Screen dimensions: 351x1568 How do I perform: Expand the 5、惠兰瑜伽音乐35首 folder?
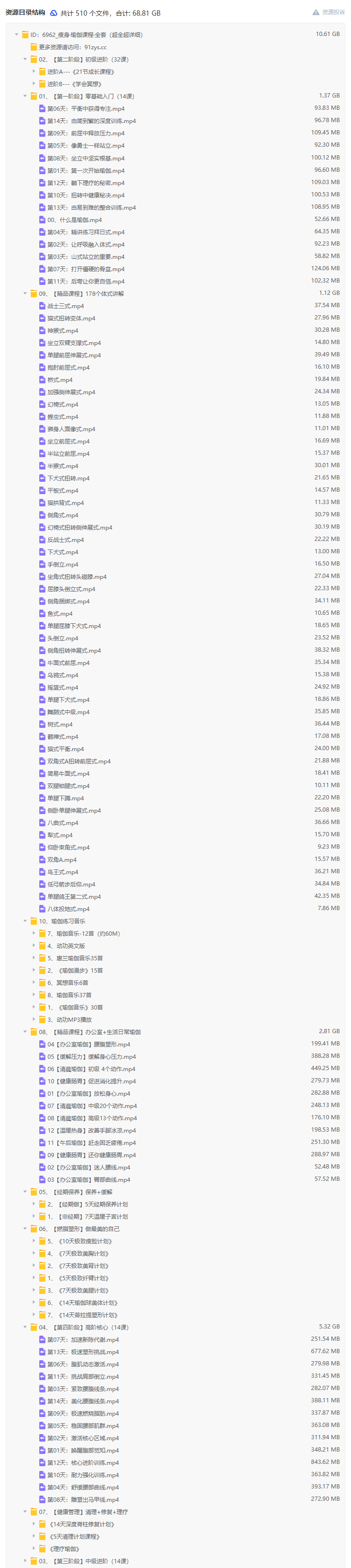(34, 958)
